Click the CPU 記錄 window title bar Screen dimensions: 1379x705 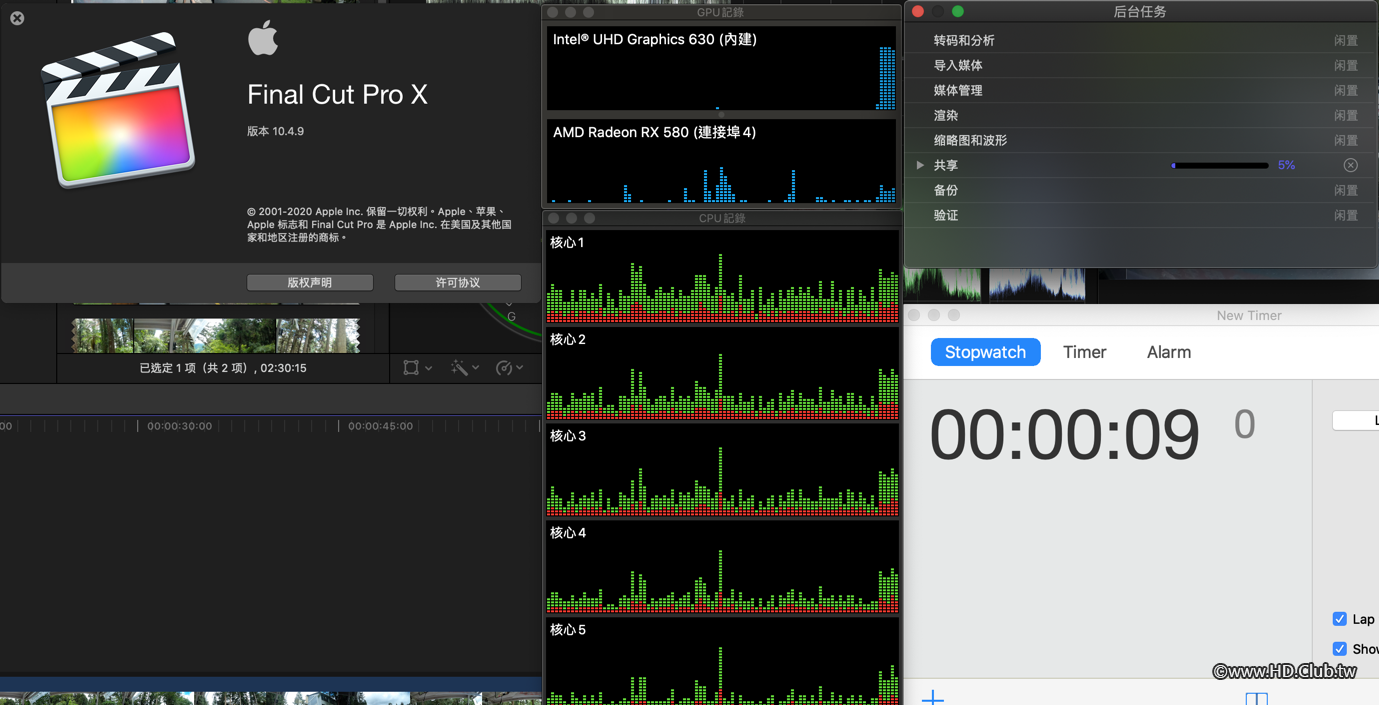click(721, 218)
